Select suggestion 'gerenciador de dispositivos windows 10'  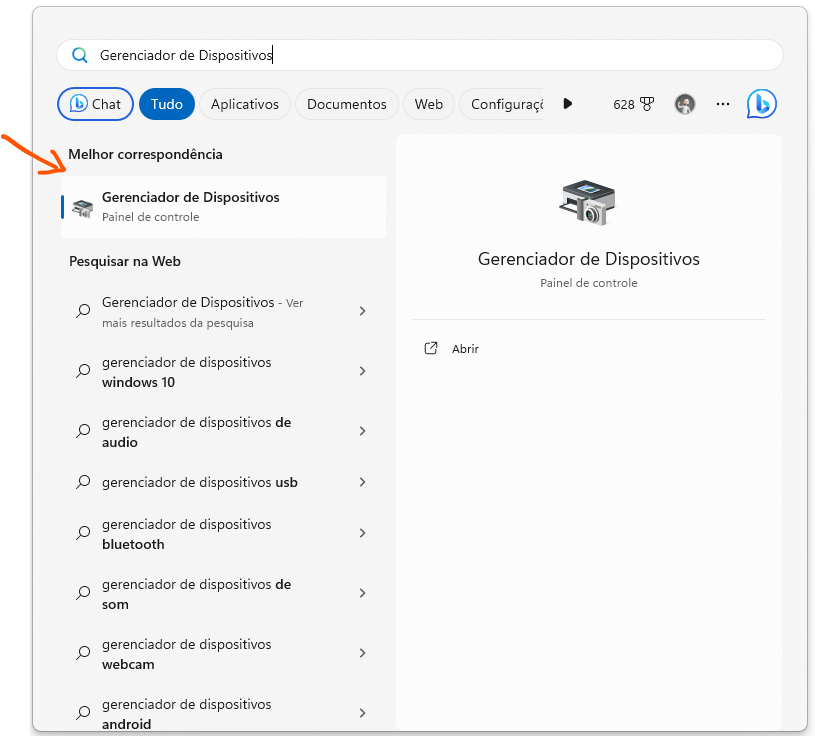tap(224, 372)
